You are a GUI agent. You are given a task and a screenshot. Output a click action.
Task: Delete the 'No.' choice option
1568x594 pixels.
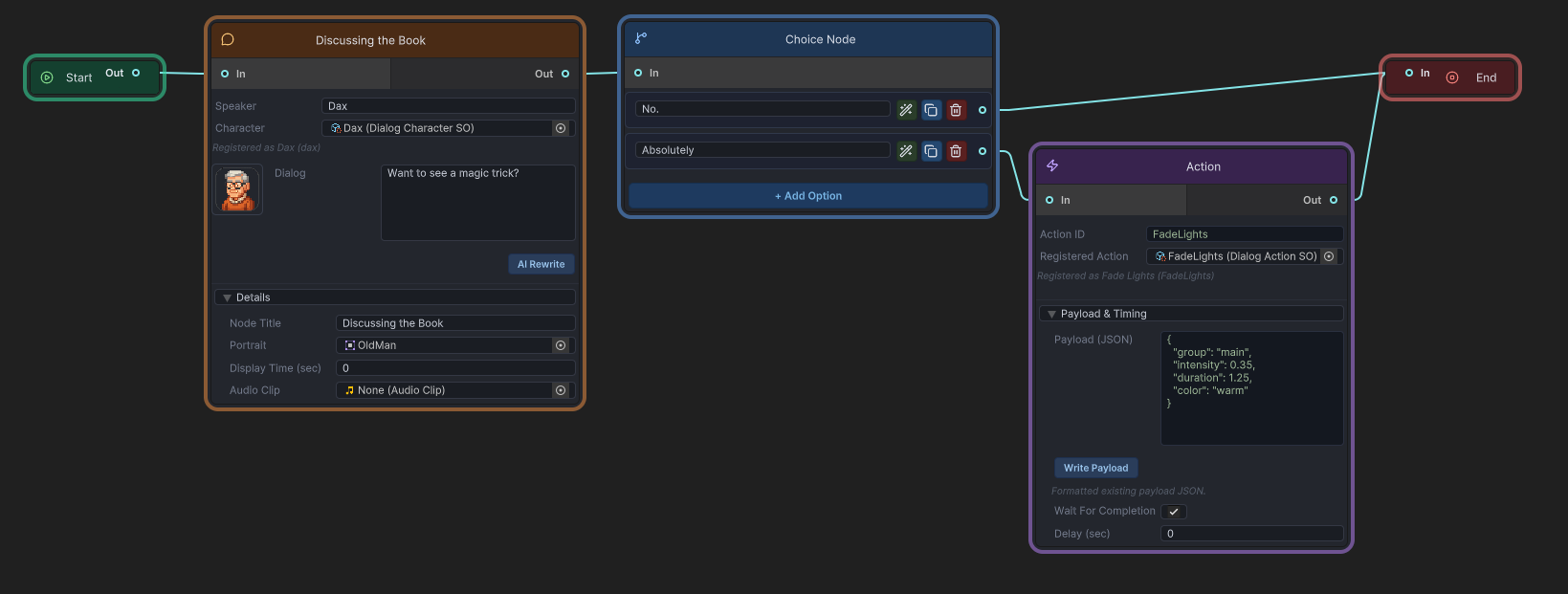click(x=956, y=110)
